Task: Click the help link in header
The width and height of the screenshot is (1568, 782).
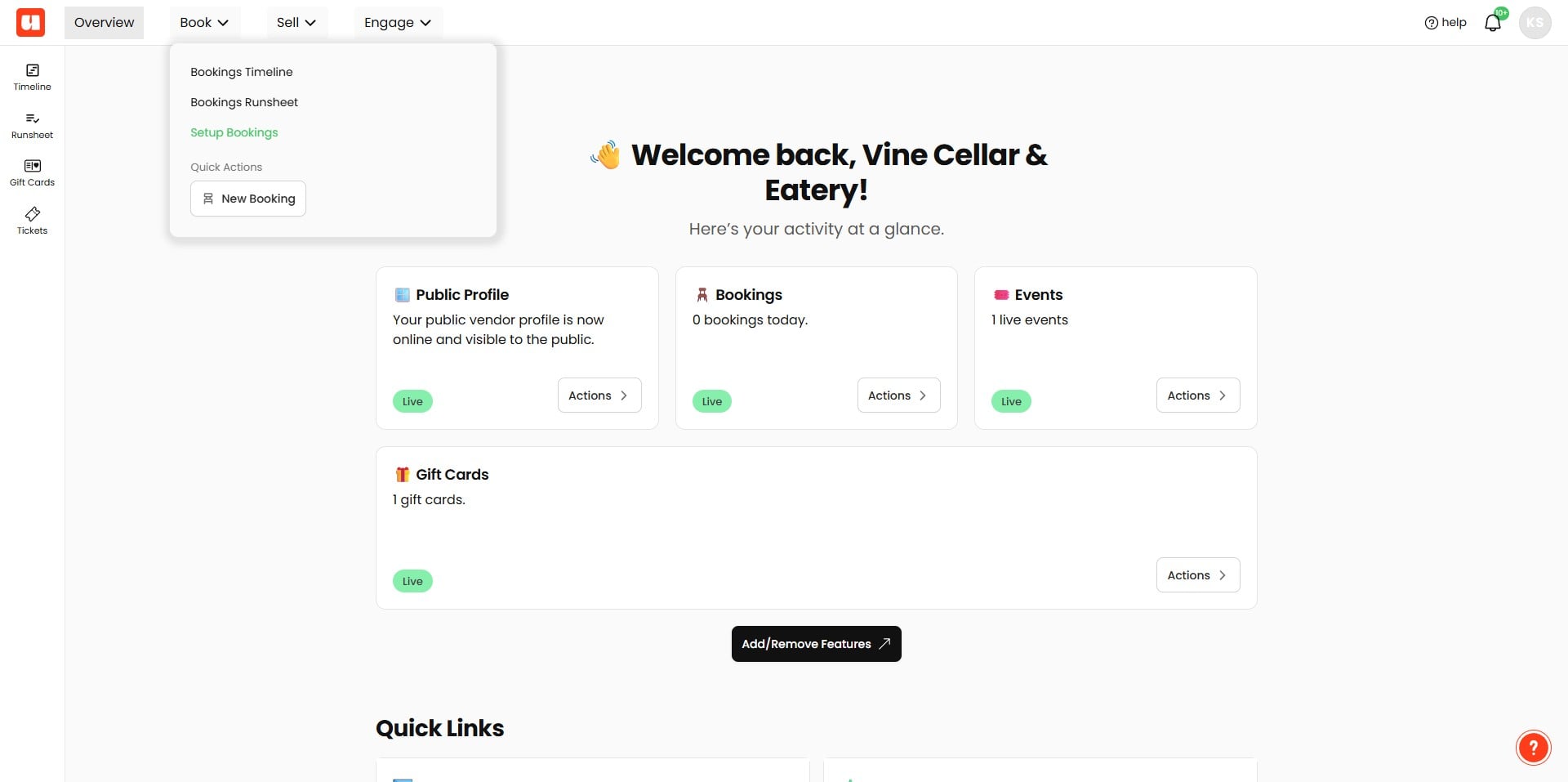Action: pyautogui.click(x=1445, y=22)
